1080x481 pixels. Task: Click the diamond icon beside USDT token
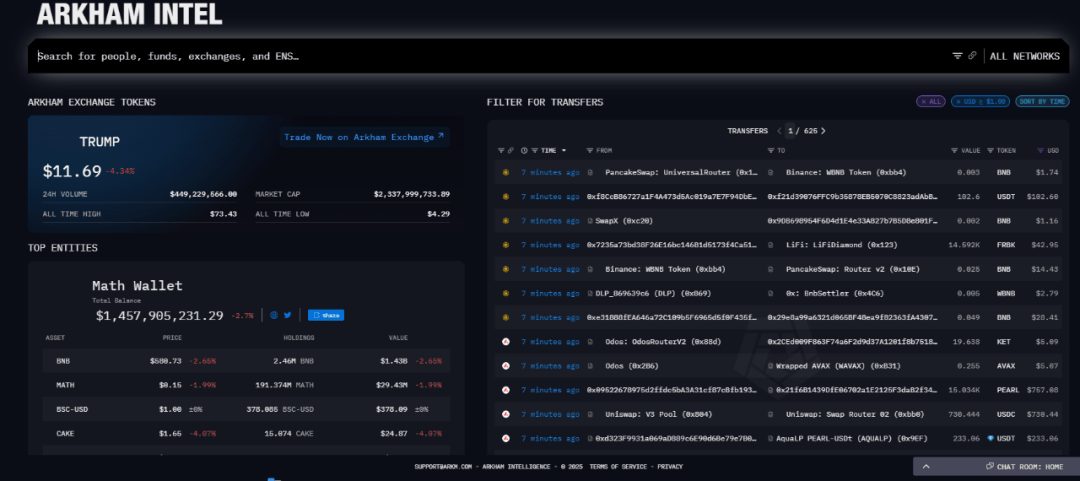990,438
